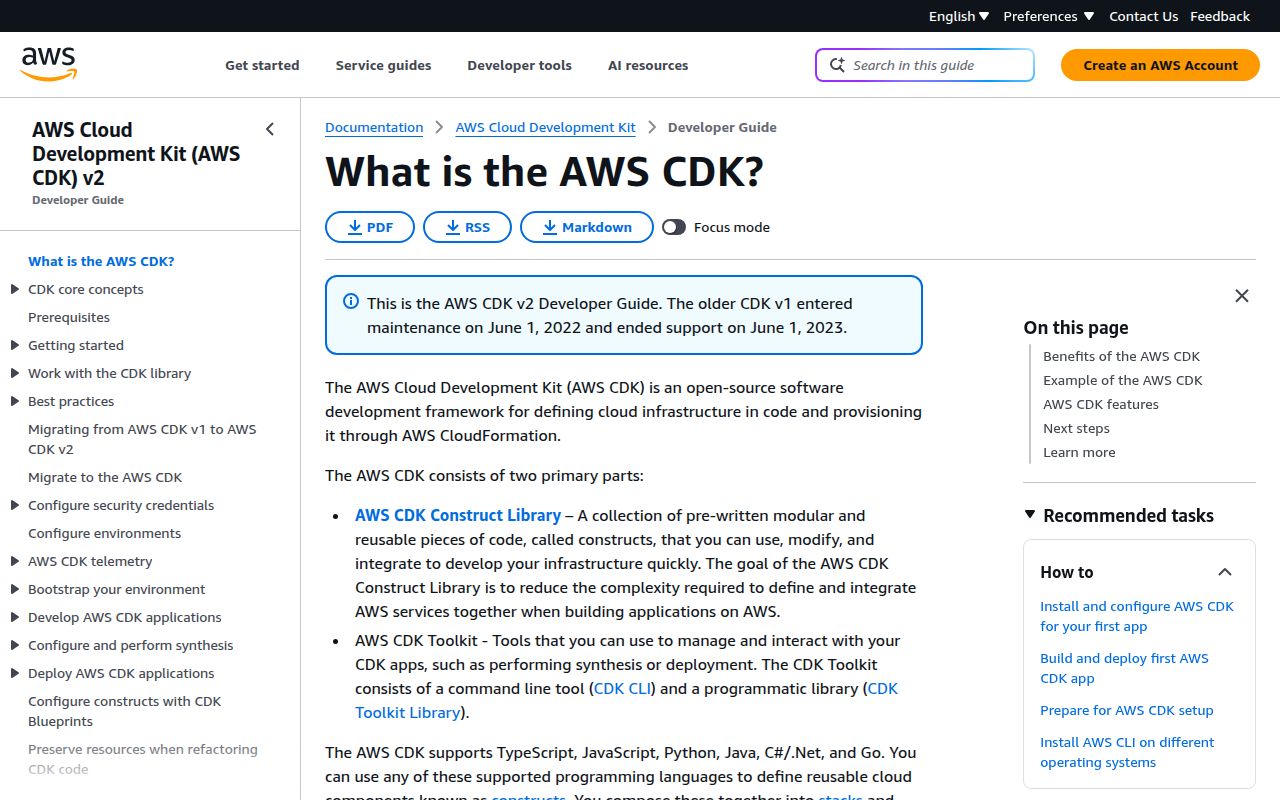
Task: Expand AWS CDK telemetry section
Action: tap(15, 561)
